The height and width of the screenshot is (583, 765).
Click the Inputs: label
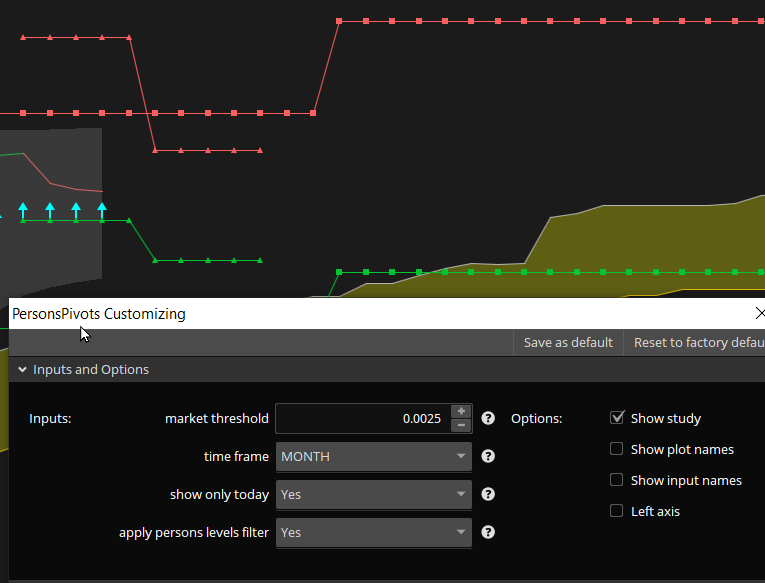pos(50,419)
